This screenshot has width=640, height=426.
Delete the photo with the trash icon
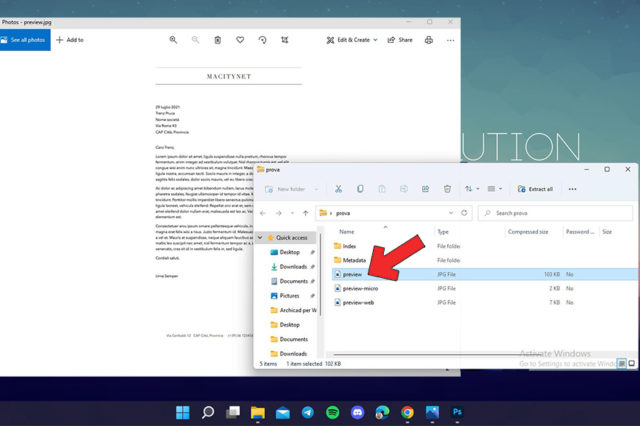217,40
